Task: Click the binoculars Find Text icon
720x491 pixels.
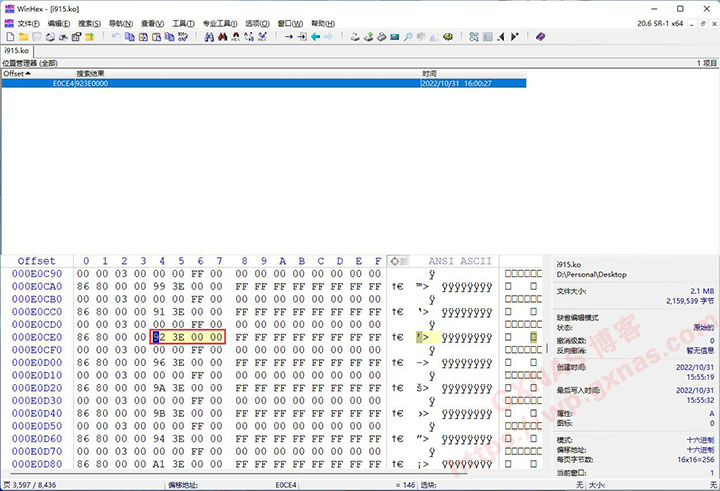Action: (x=209, y=37)
